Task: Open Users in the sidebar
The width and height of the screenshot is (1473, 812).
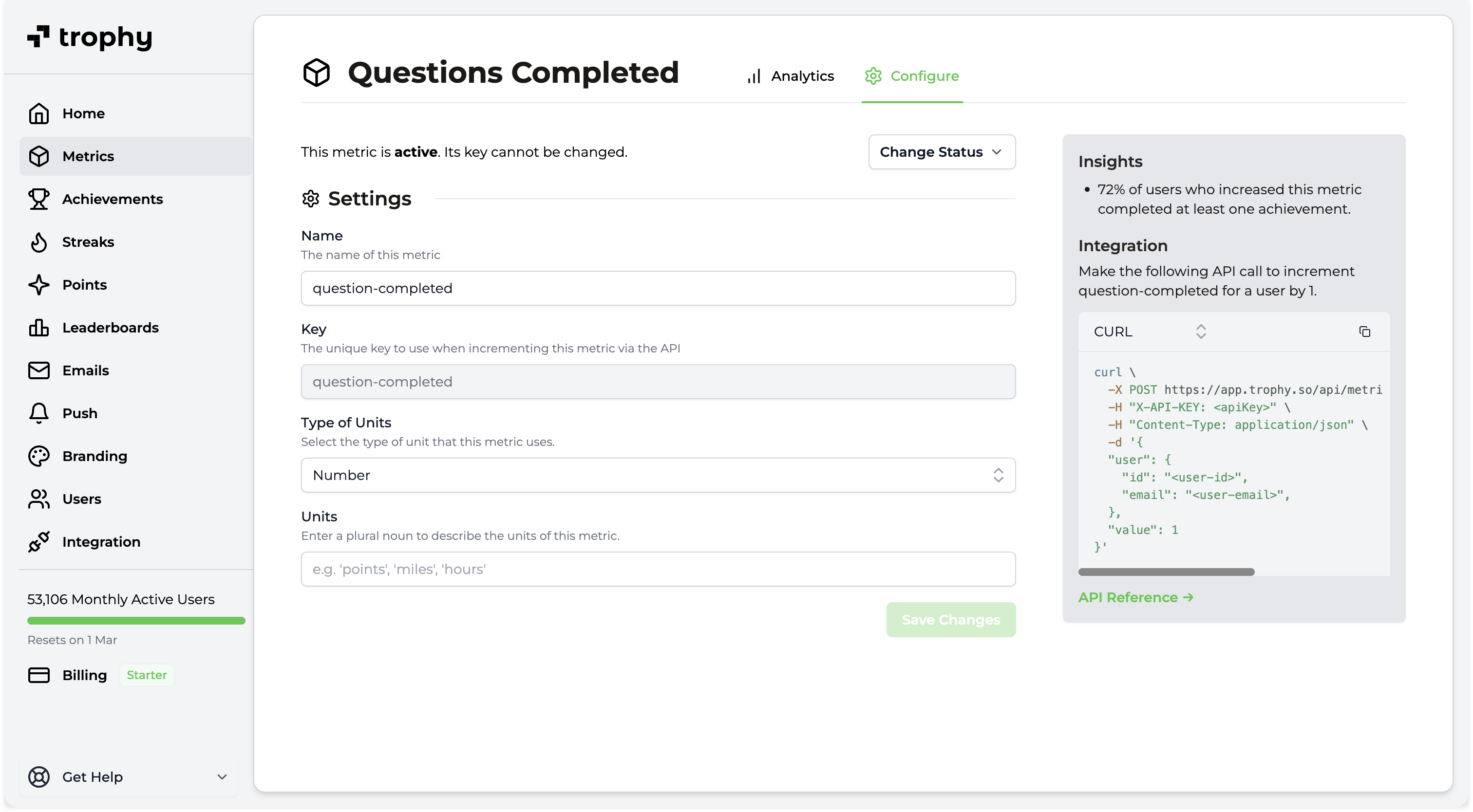Action: (82, 499)
